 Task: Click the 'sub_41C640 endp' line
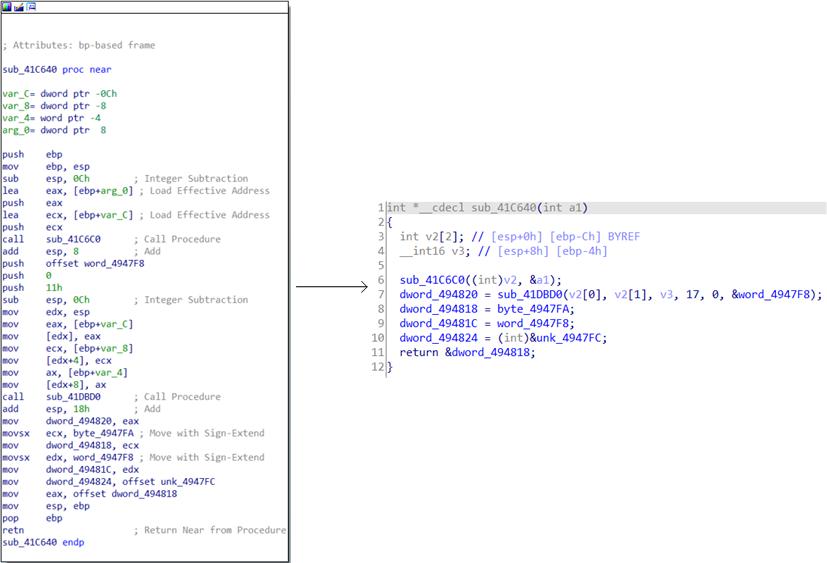coord(43,542)
